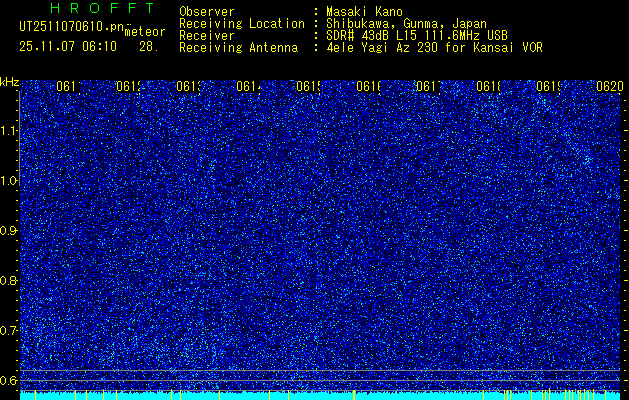The width and height of the screenshot is (629, 400).
Task: Click the 0619 time marker label
Action: (549, 87)
